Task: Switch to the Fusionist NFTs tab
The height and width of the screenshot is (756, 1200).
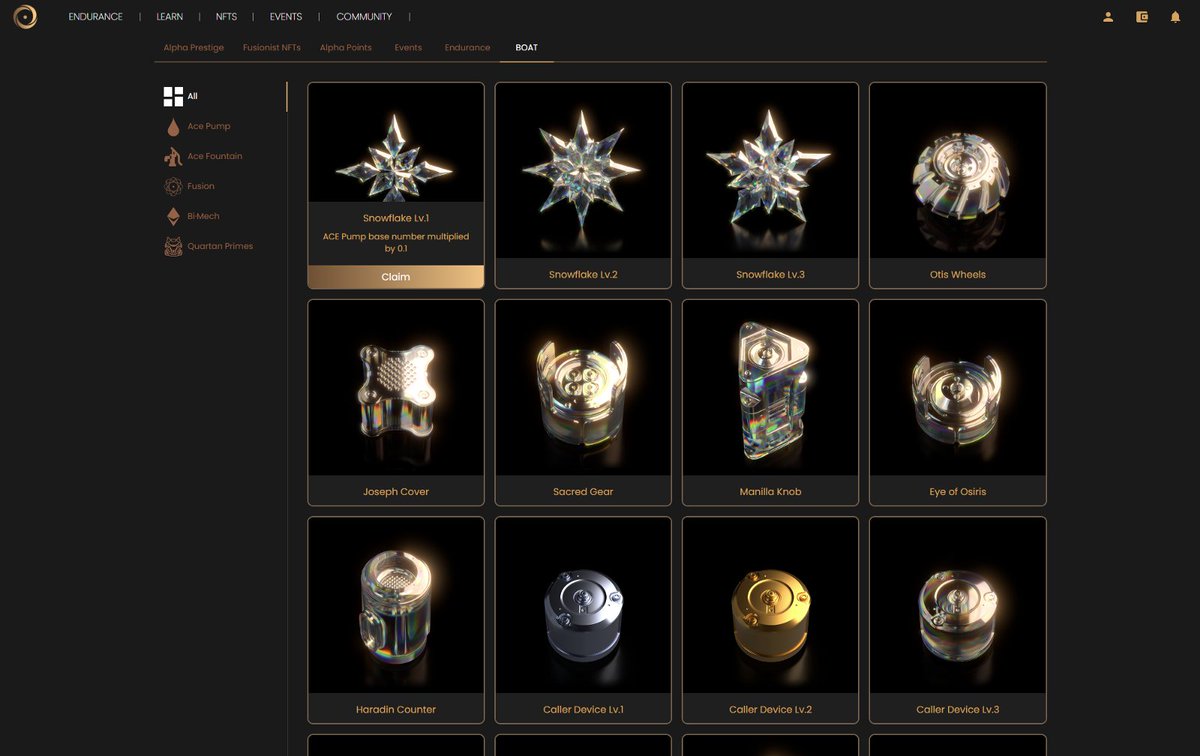Action: (271, 47)
